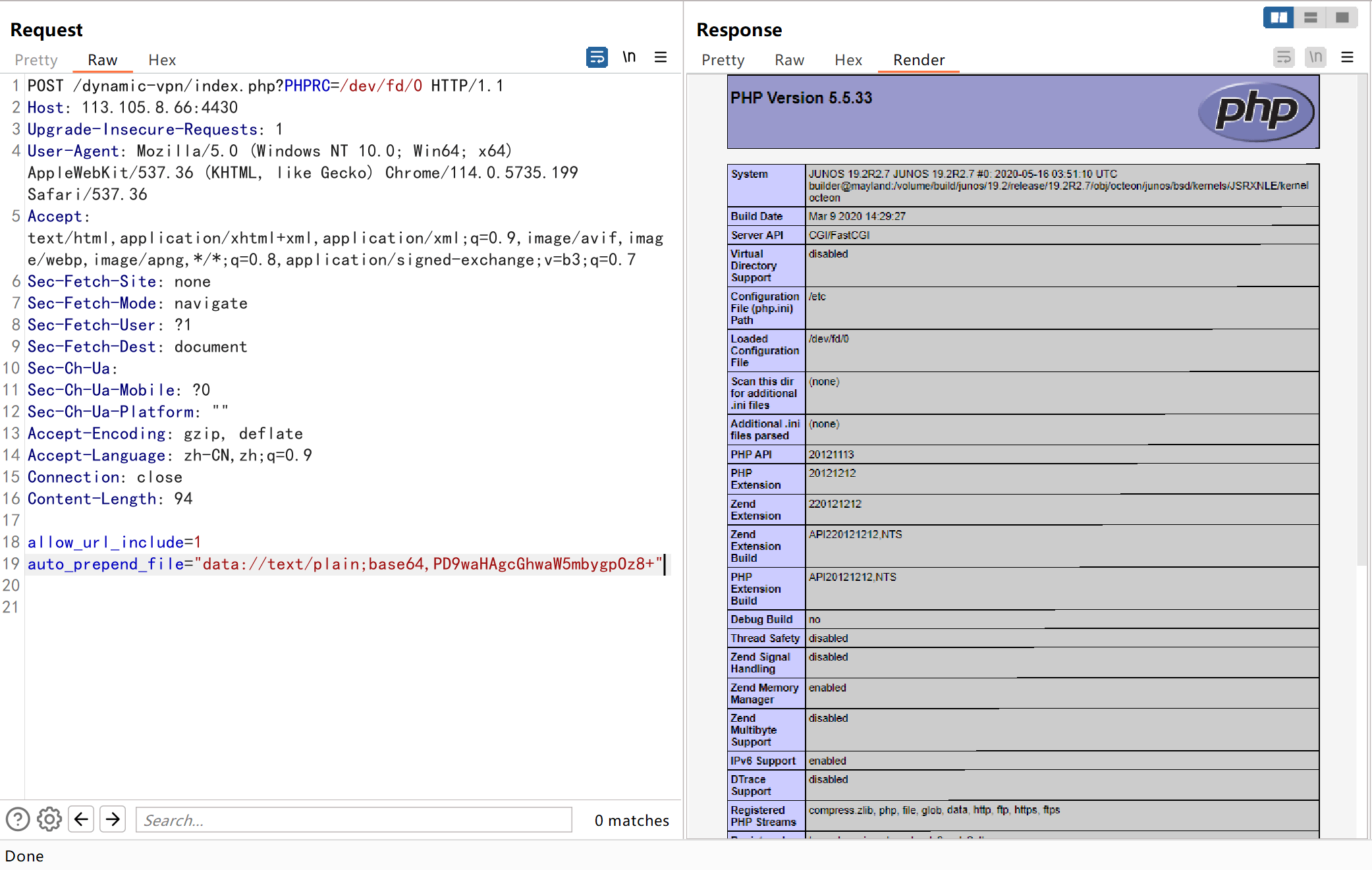
Task: Open search settings gear
Action: point(49,819)
